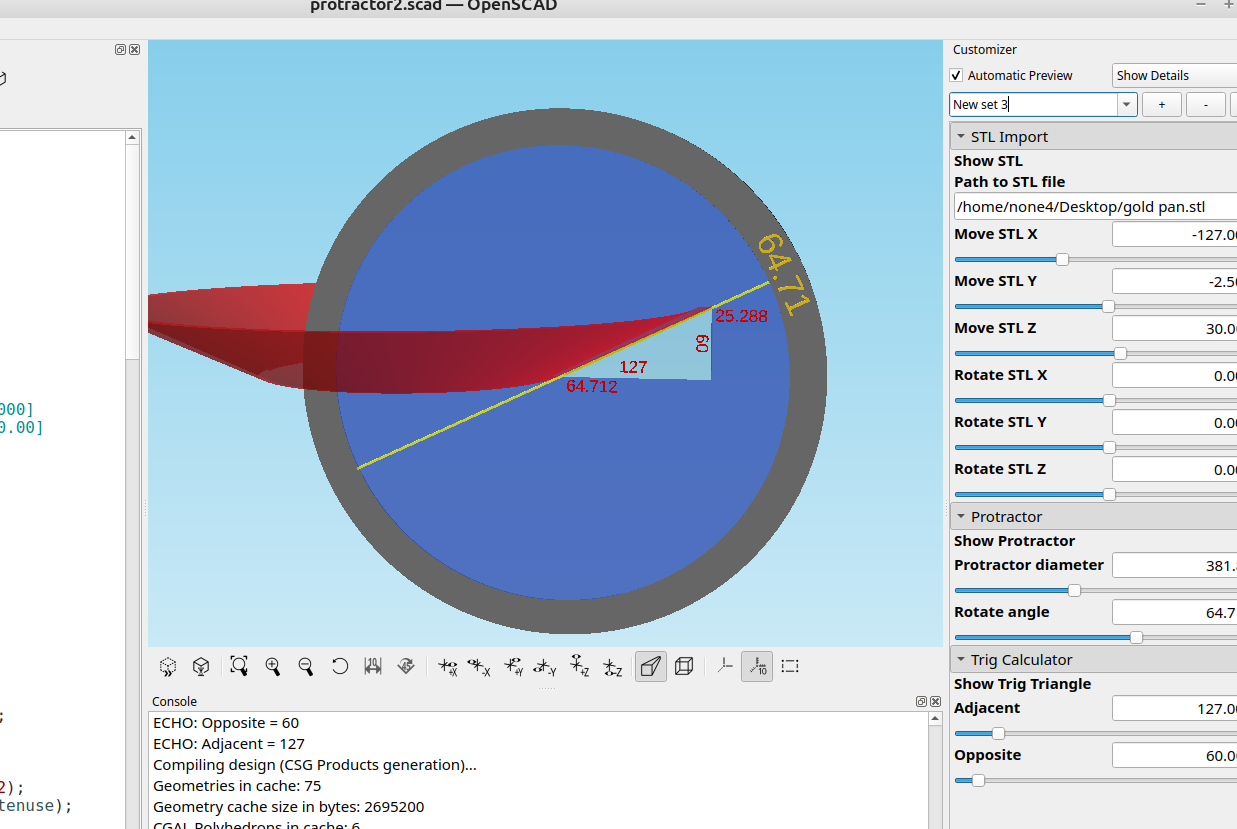Click the Path to STL file field
1237x829 pixels.
(1095, 207)
